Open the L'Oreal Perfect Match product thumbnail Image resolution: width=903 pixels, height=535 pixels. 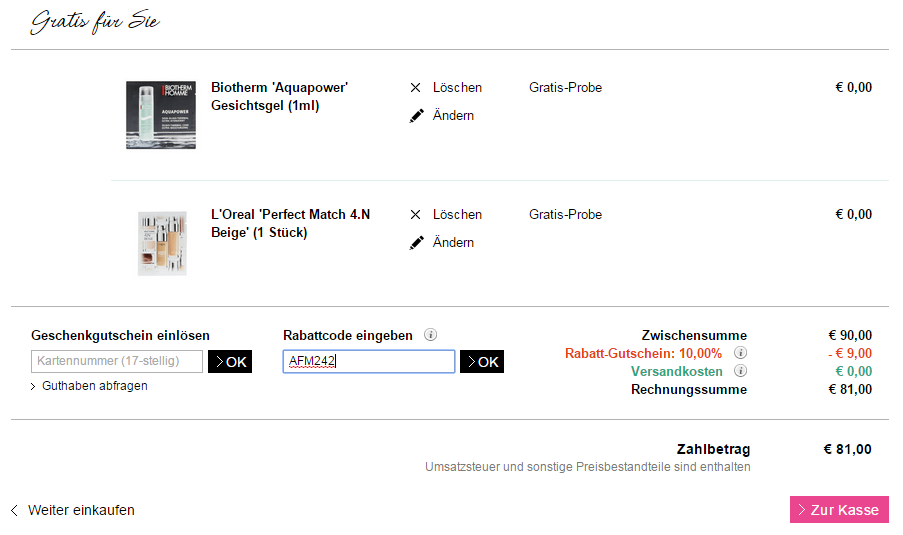pyautogui.click(x=162, y=244)
